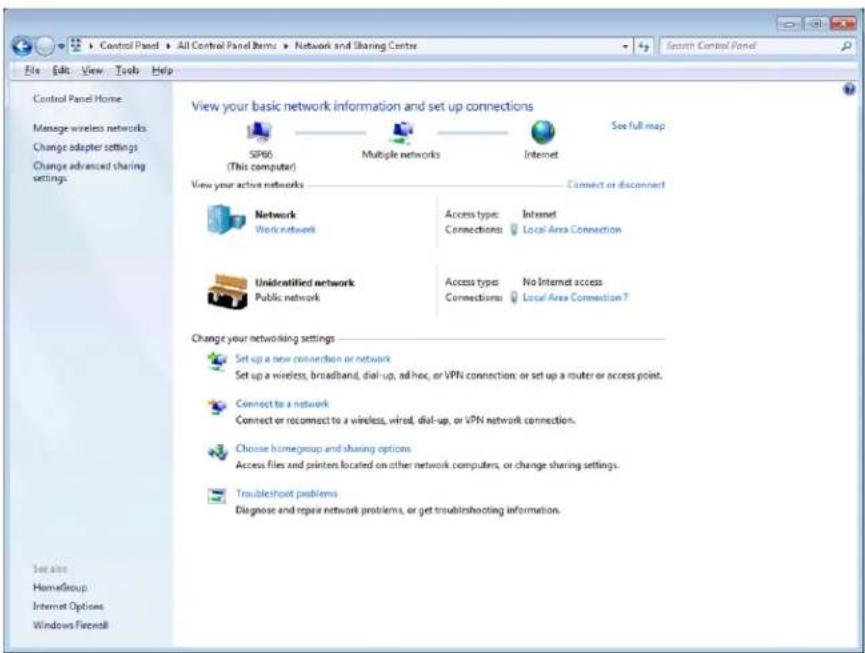This screenshot has width=865, height=653.
Task: Click the search magnifier icon
Action: (x=846, y=46)
